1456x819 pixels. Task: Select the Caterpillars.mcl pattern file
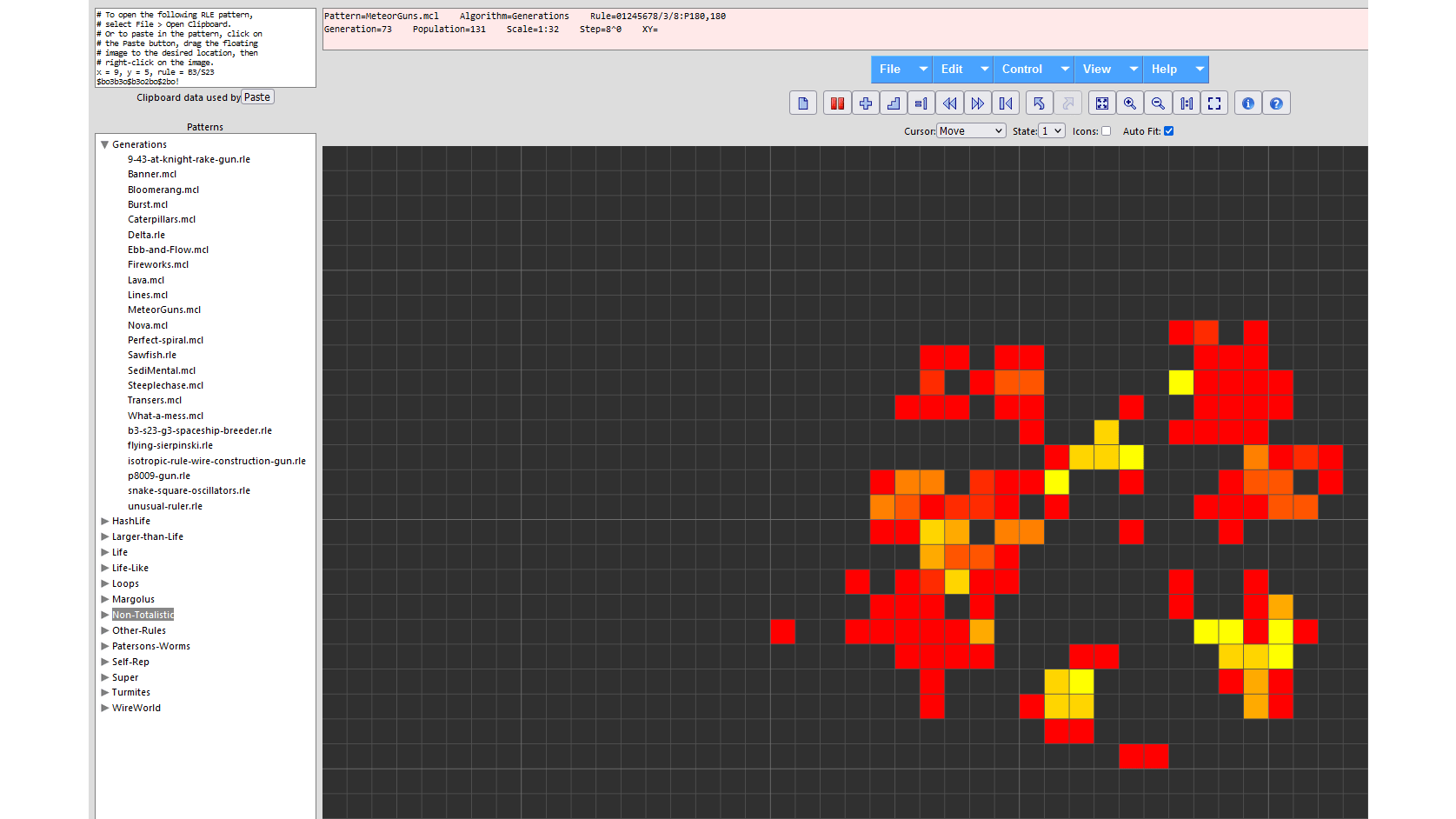[x=162, y=220]
